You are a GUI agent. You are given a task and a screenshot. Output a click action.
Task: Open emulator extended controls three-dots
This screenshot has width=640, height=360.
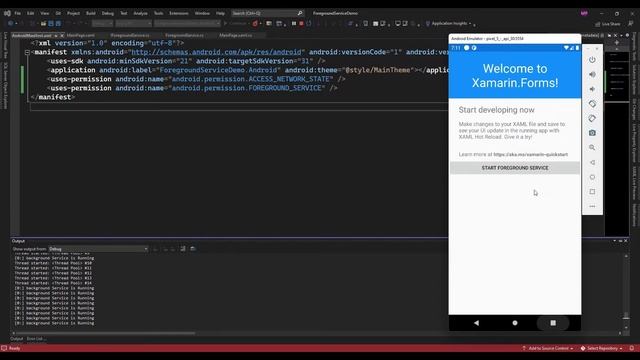(x=592, y=206)
